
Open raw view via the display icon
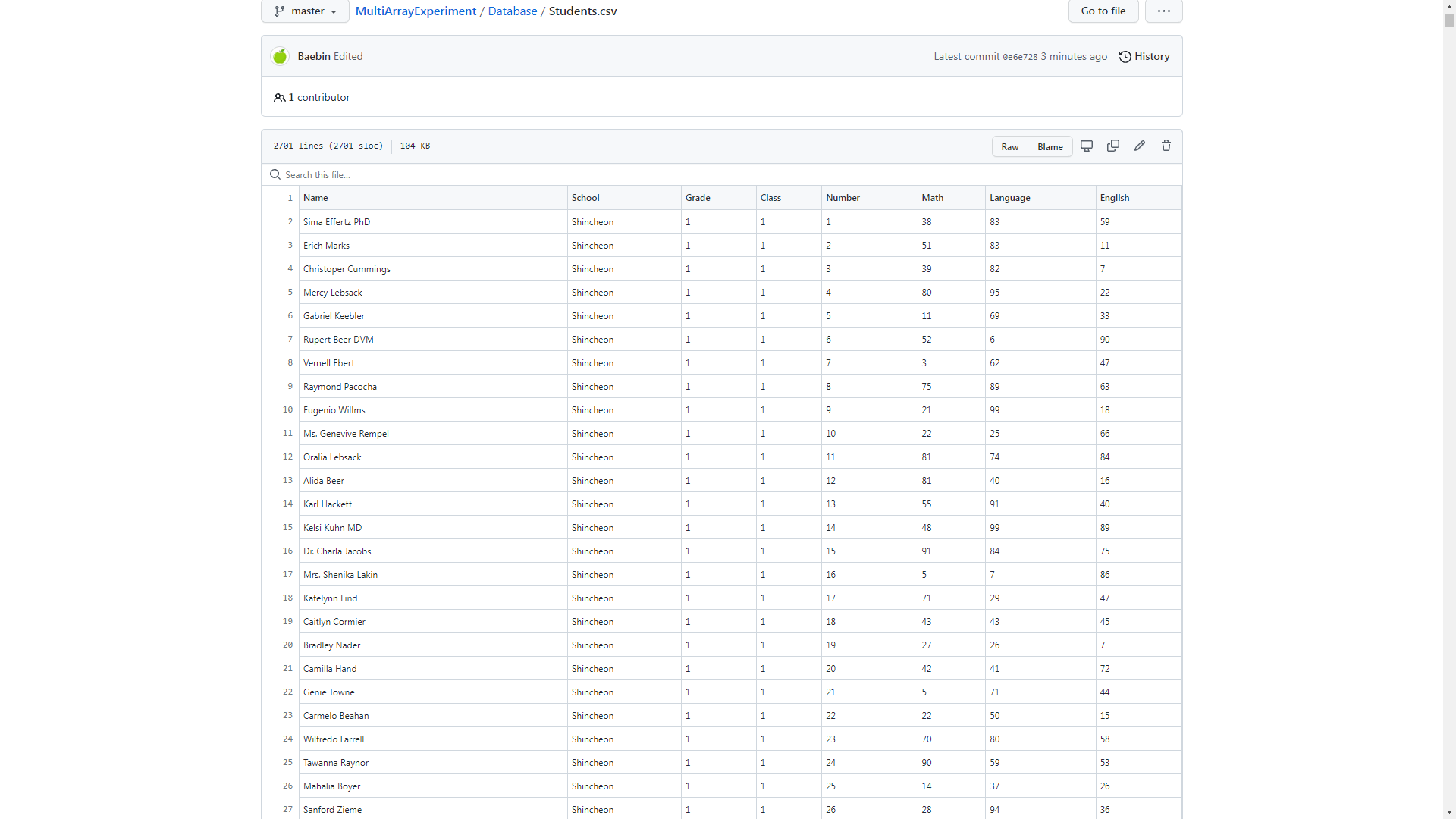pyautogui.click(x=1087, y=146)
